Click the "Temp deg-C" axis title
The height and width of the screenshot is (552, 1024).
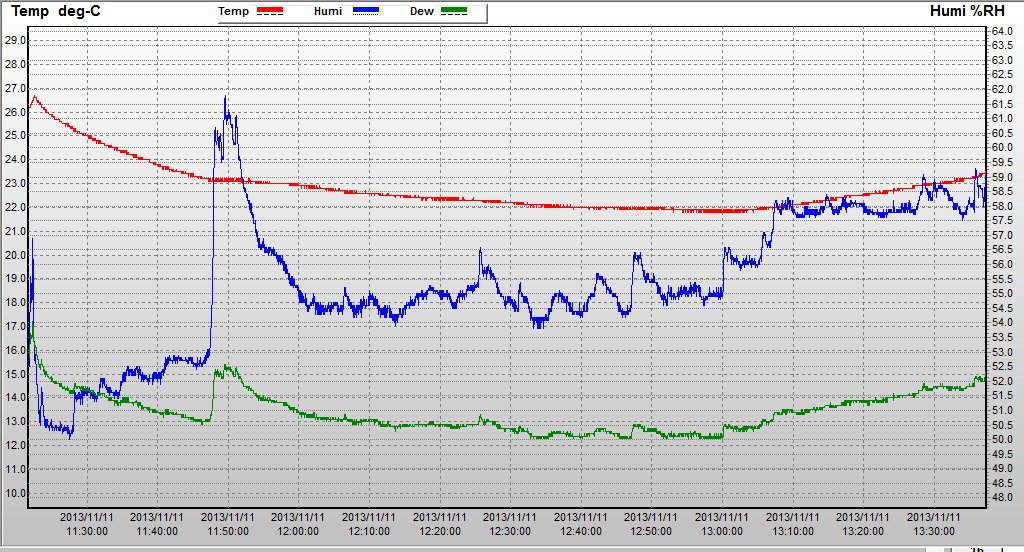56,12
